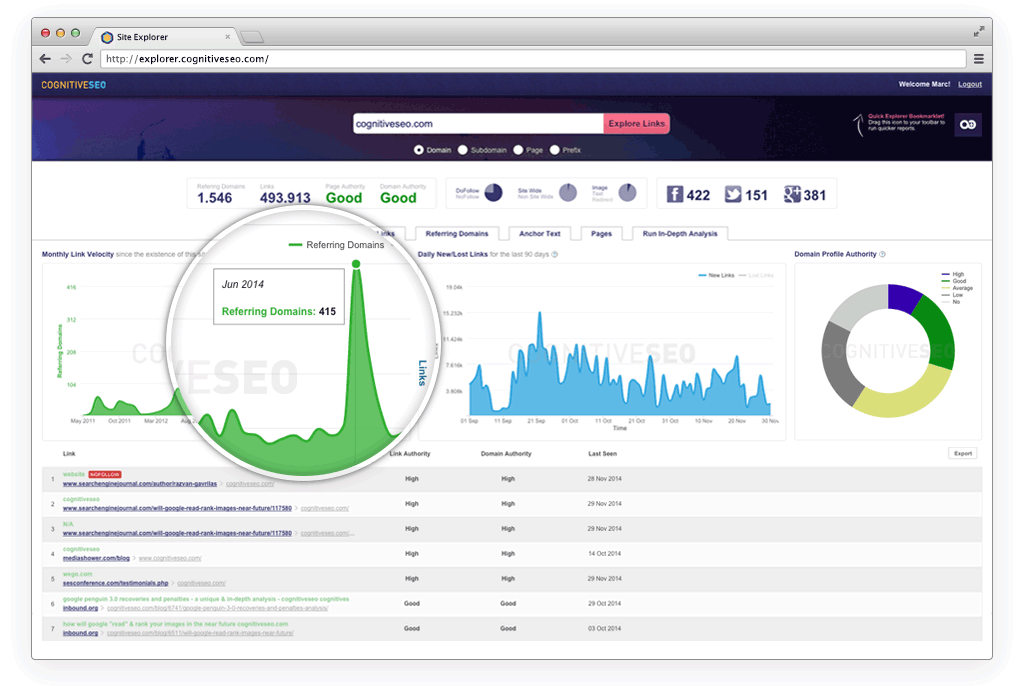Click the Image/Text/Redirect pie chart
Screen dimensions: 1024x686
(628, 192)
